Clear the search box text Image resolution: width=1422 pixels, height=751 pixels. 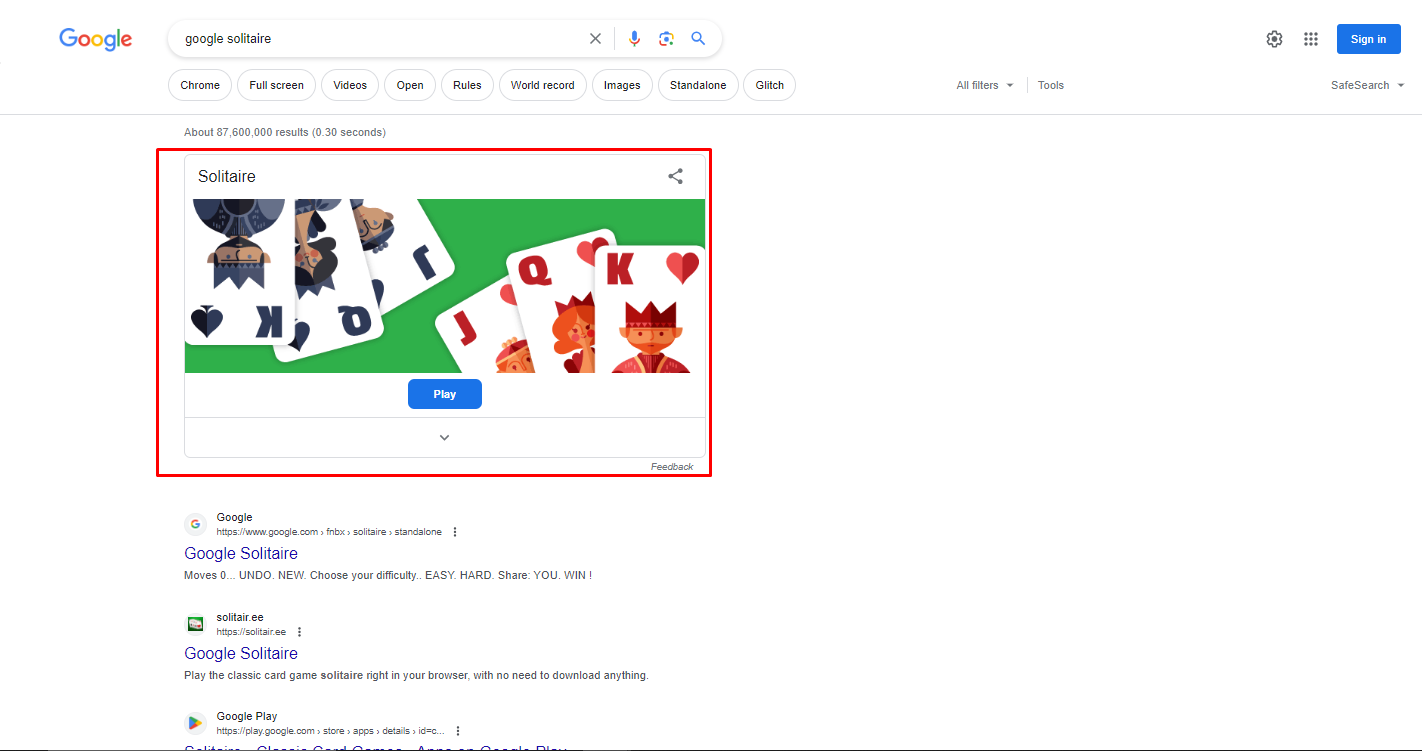595,39
